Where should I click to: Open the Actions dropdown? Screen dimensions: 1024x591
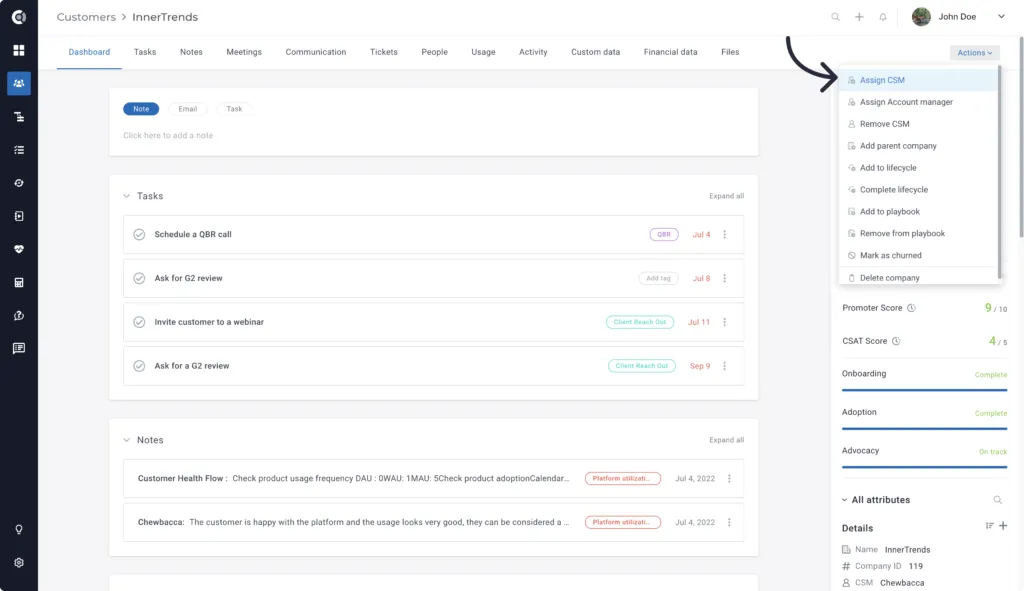pyautogui.click(x=974, y=53)
